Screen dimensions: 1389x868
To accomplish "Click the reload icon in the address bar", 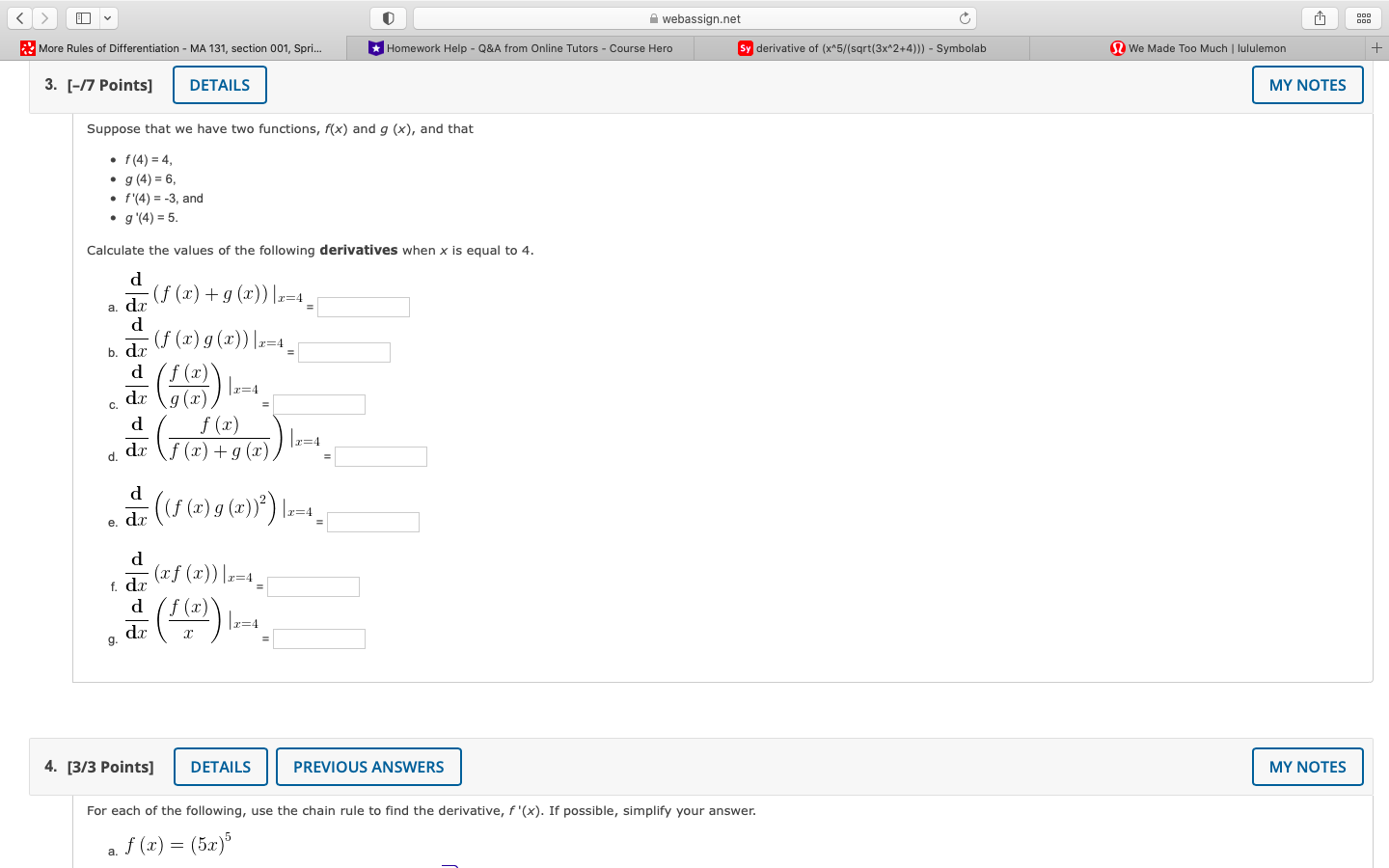I will pyautogui.click(x=963, y=17).
